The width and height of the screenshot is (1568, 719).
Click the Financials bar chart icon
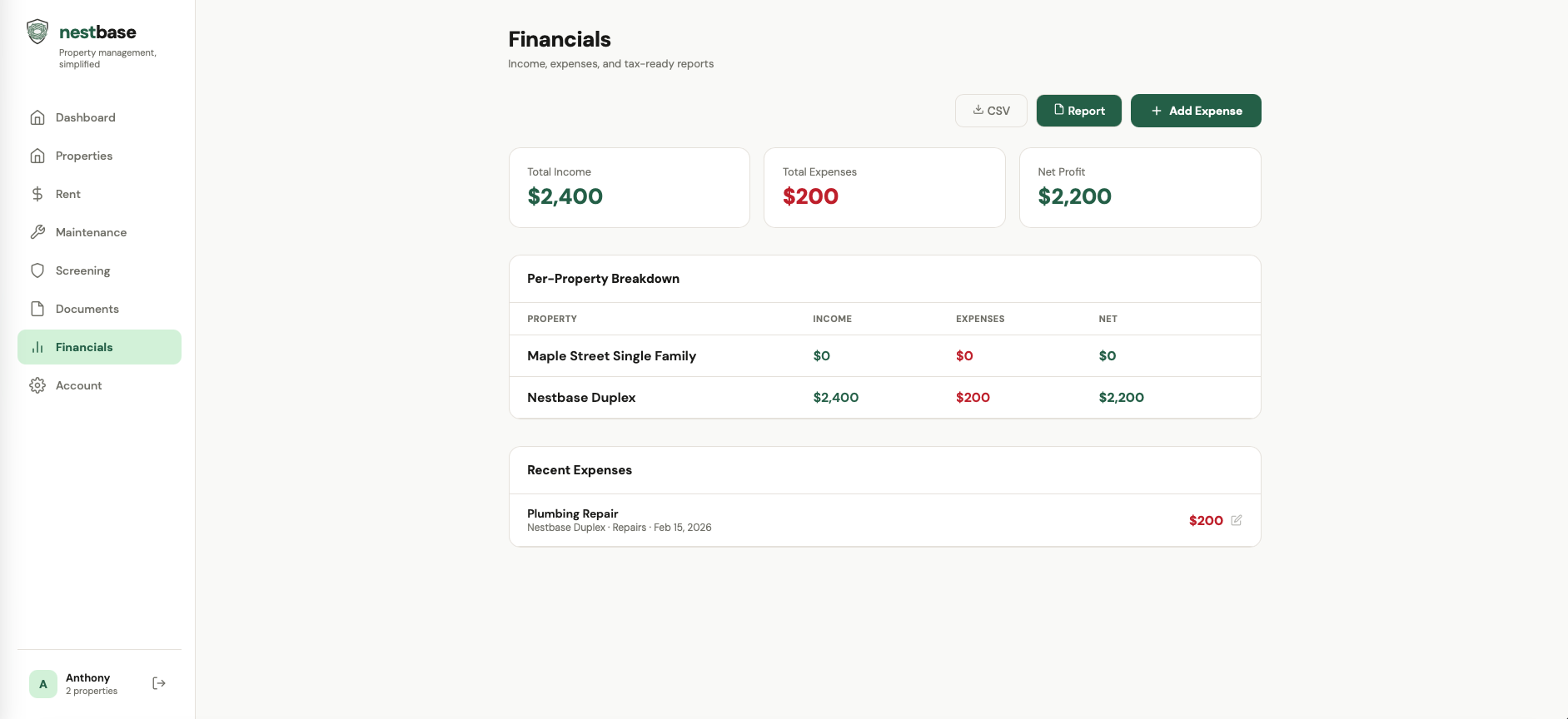[37, 347]
